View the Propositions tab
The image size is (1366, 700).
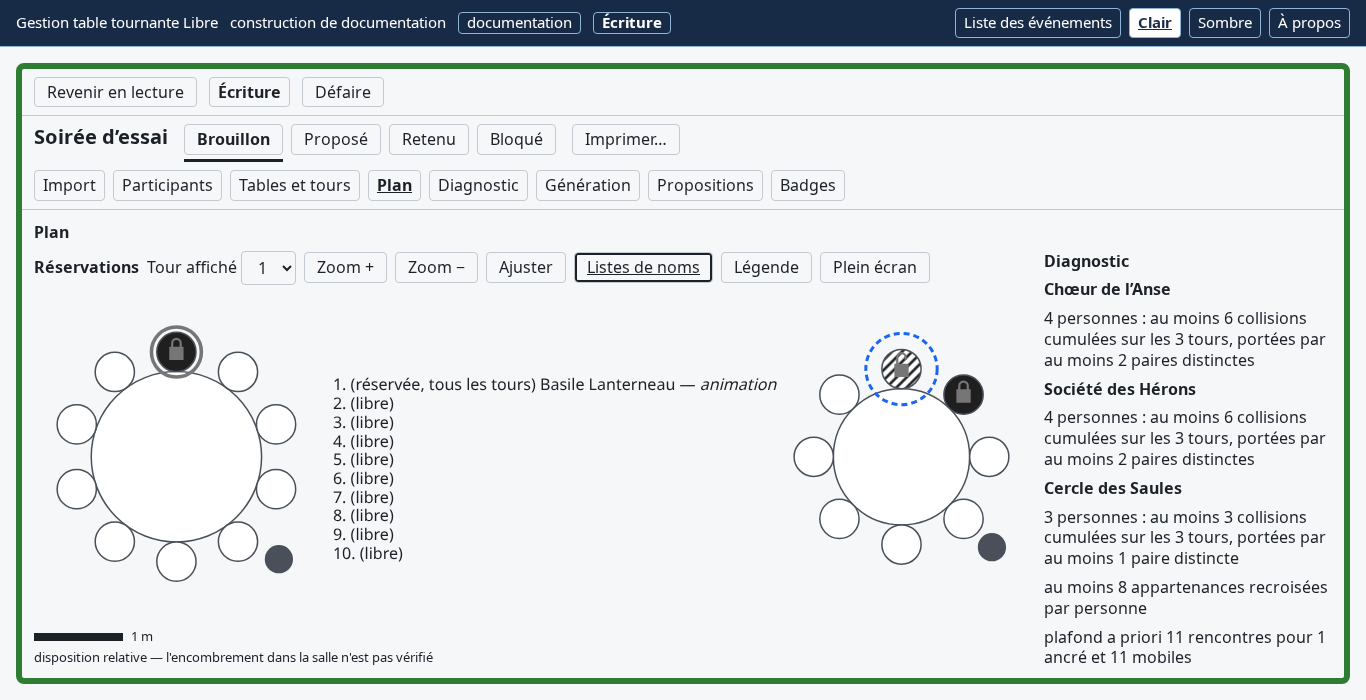(x=705, y=186)
